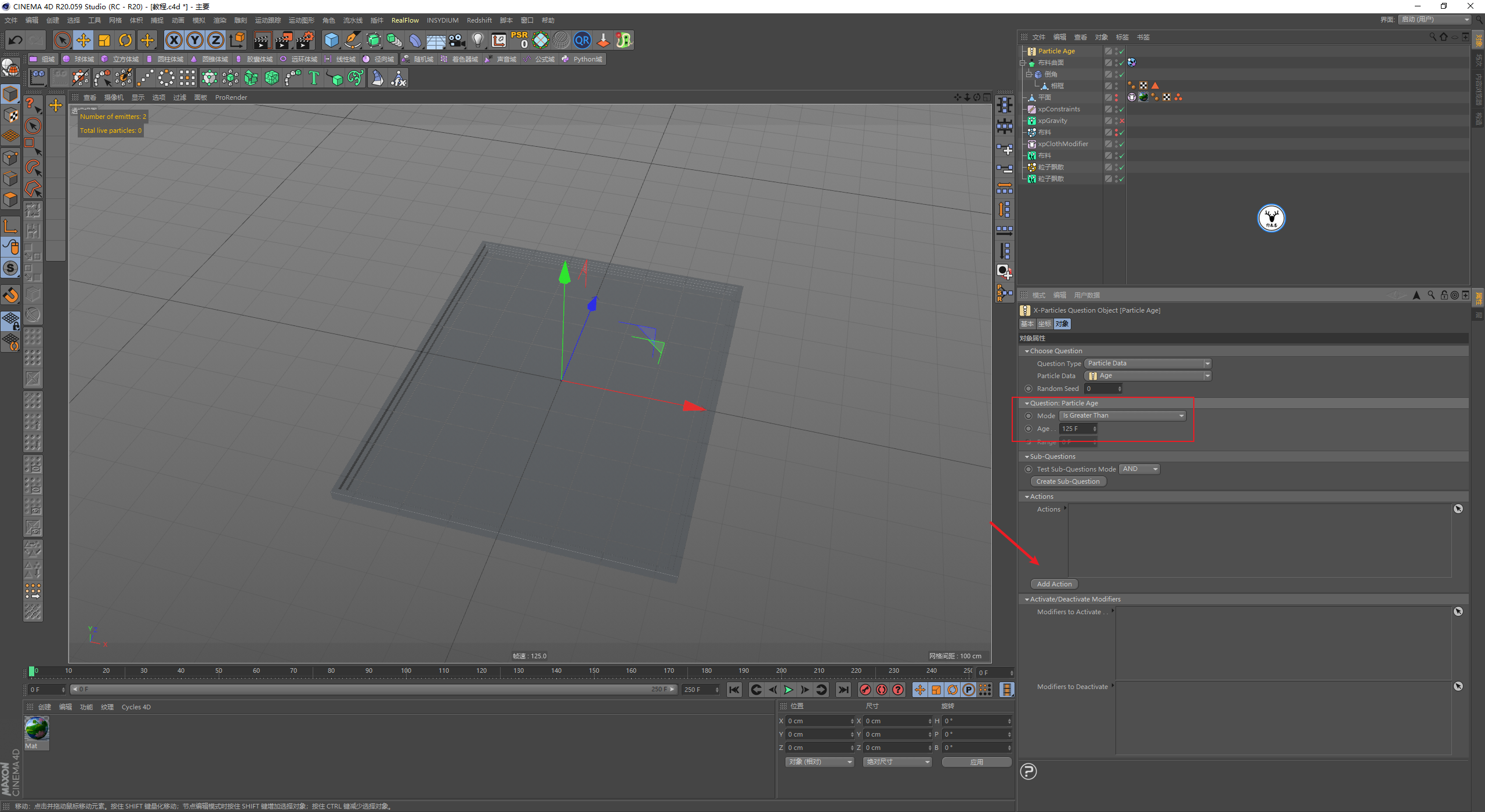Screen dimensions: 1485x812
Task: Toggle xpGravity enable checkmark
Action: [x=1122, y=121]
